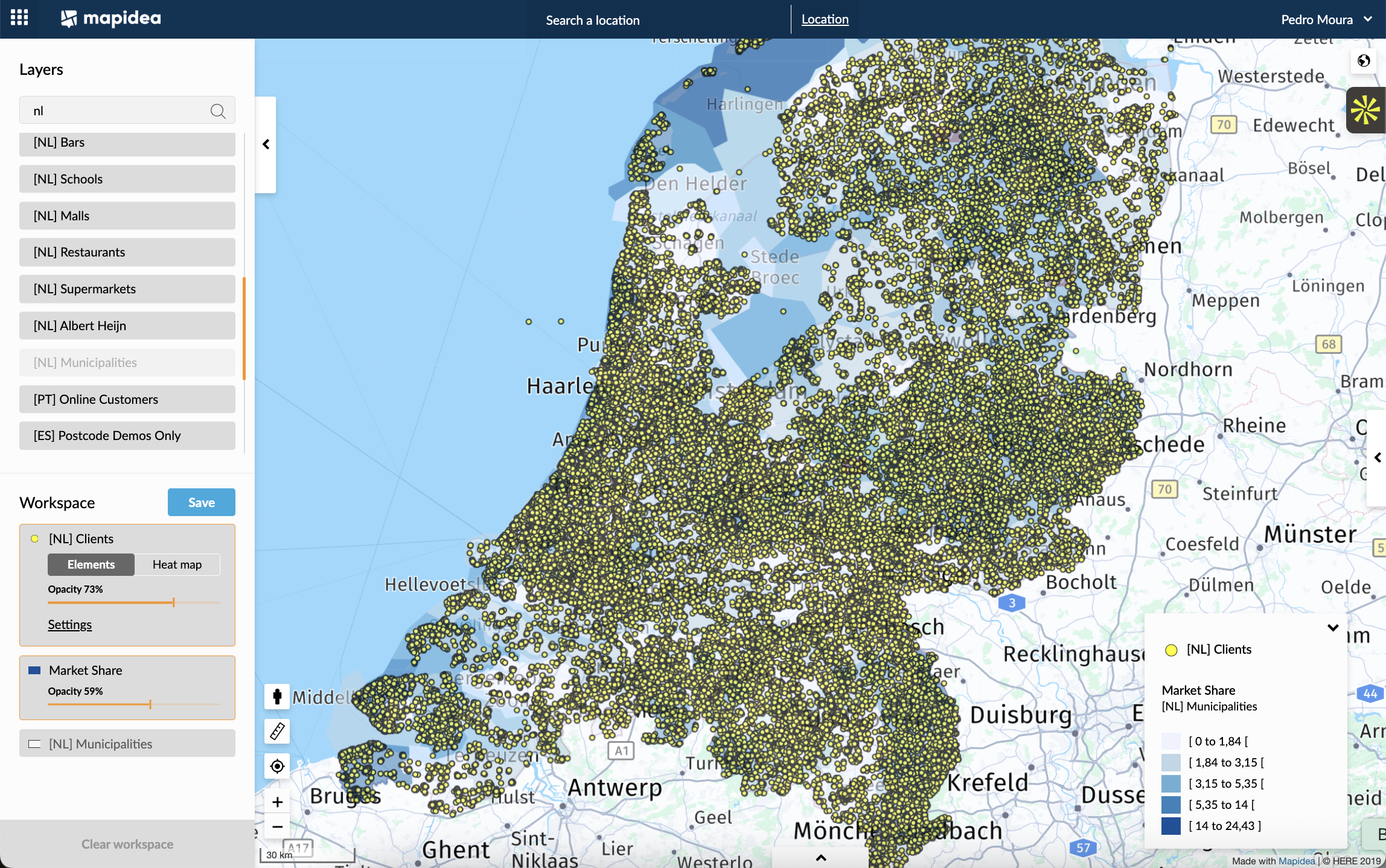The image size is (1386, 868).
Task: Add NL Supermarkets layer from list
Action: point(127,289)
